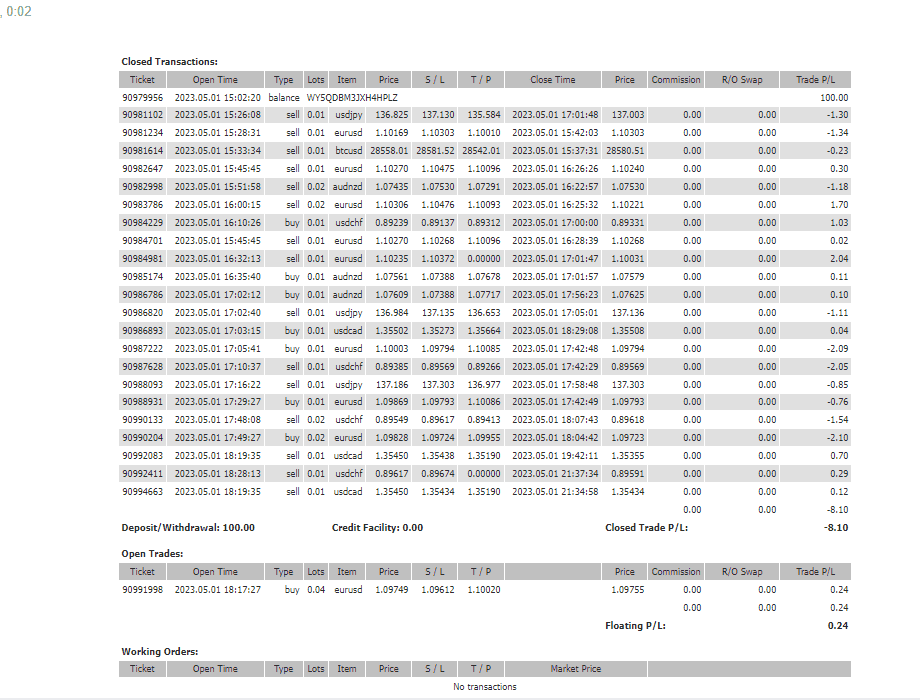This screenshot has height=700, width=920.
Task: Select the Closed Transactions heading
Action: (170, 62)
